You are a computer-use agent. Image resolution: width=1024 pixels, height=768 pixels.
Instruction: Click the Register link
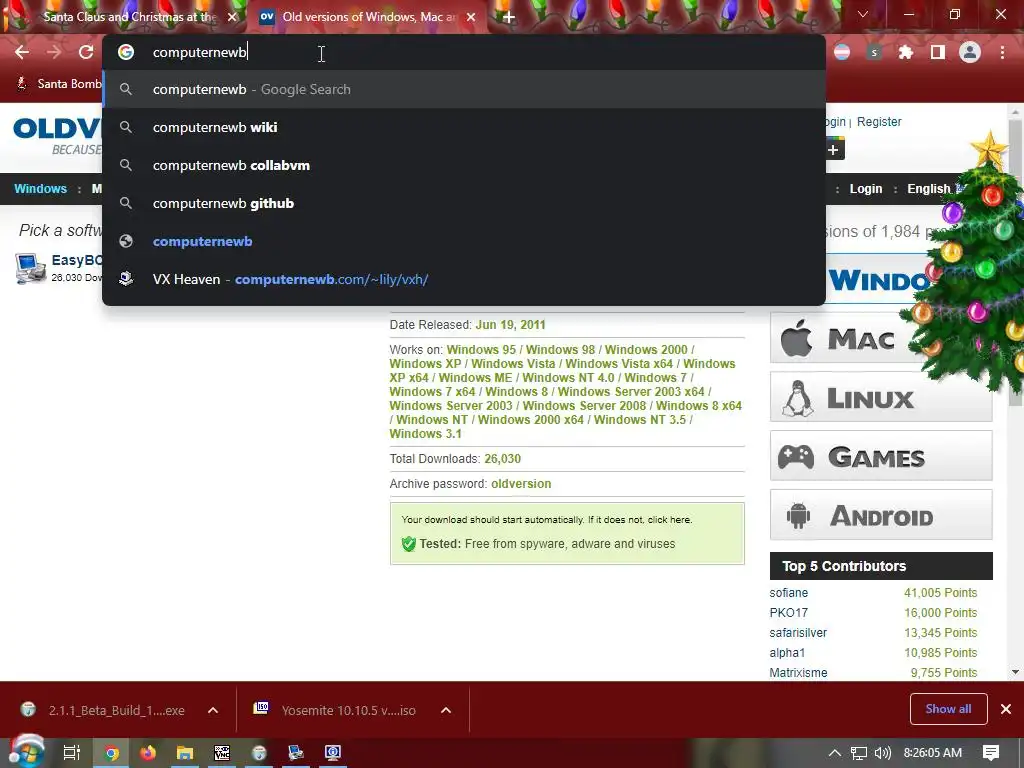pyautogui.click(x=879, y=121)
